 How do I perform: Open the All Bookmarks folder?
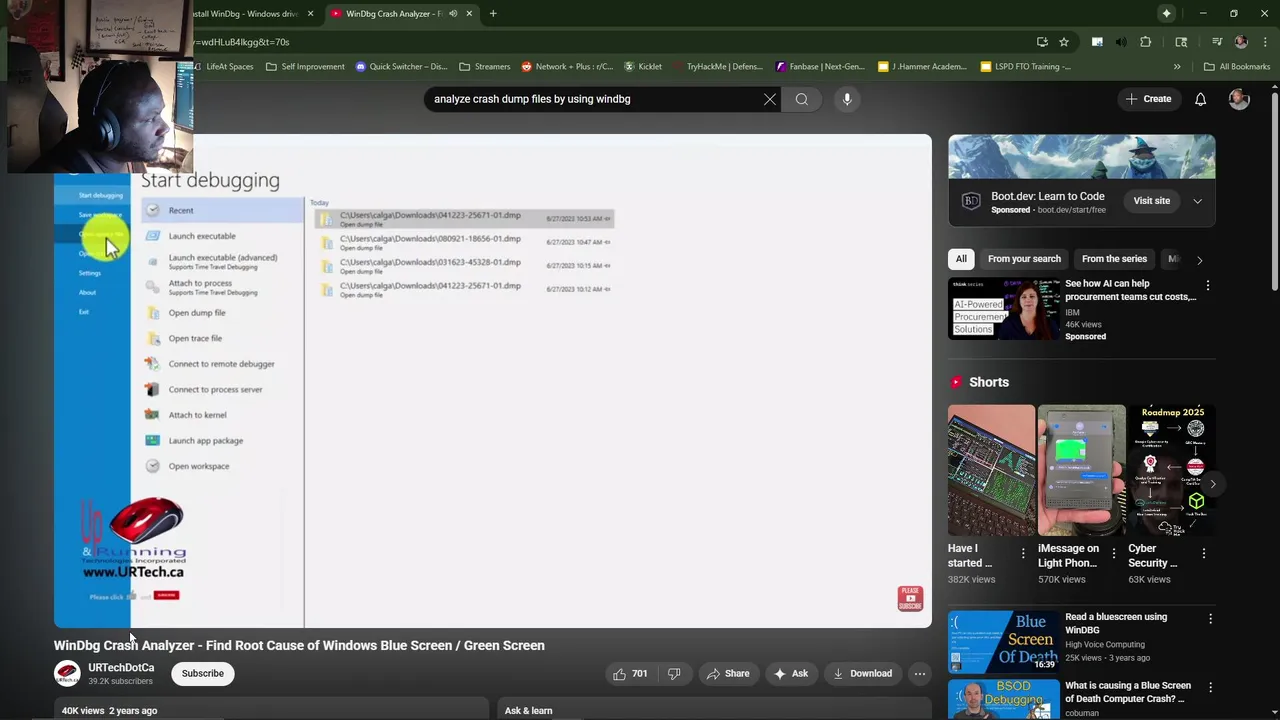pyautogui.click(x=1237, y=67)
